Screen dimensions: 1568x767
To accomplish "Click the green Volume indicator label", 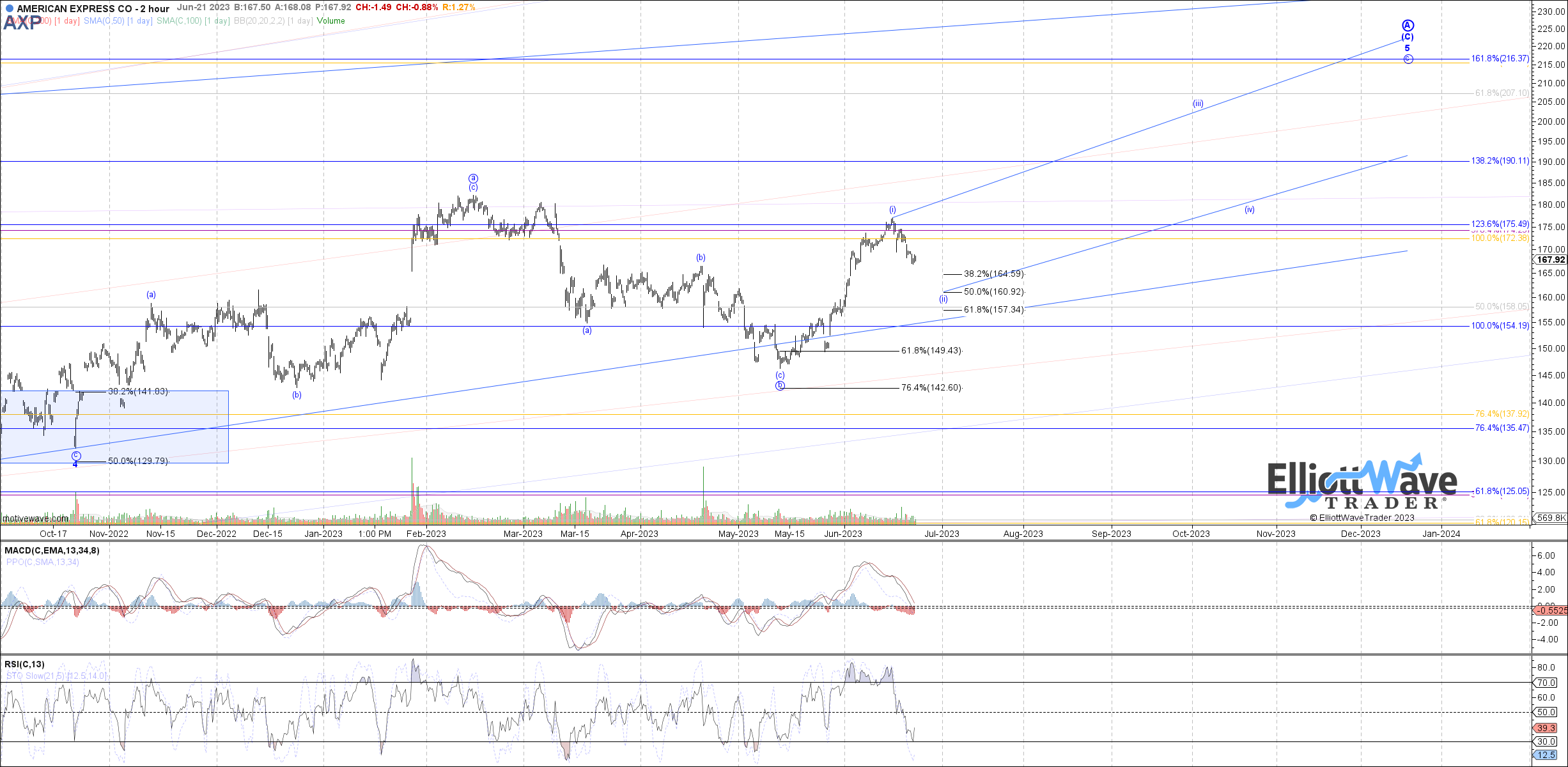I will [x=330, y=20].
